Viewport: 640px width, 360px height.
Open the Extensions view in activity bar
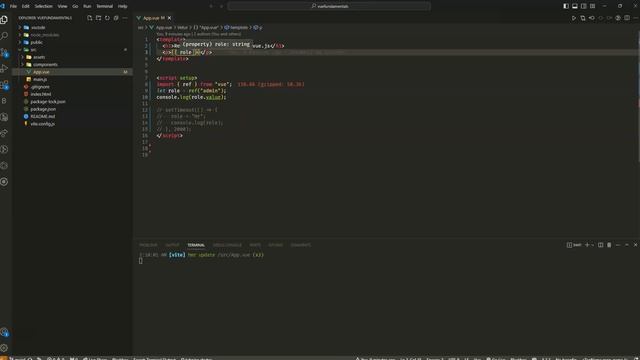(4, 84)
